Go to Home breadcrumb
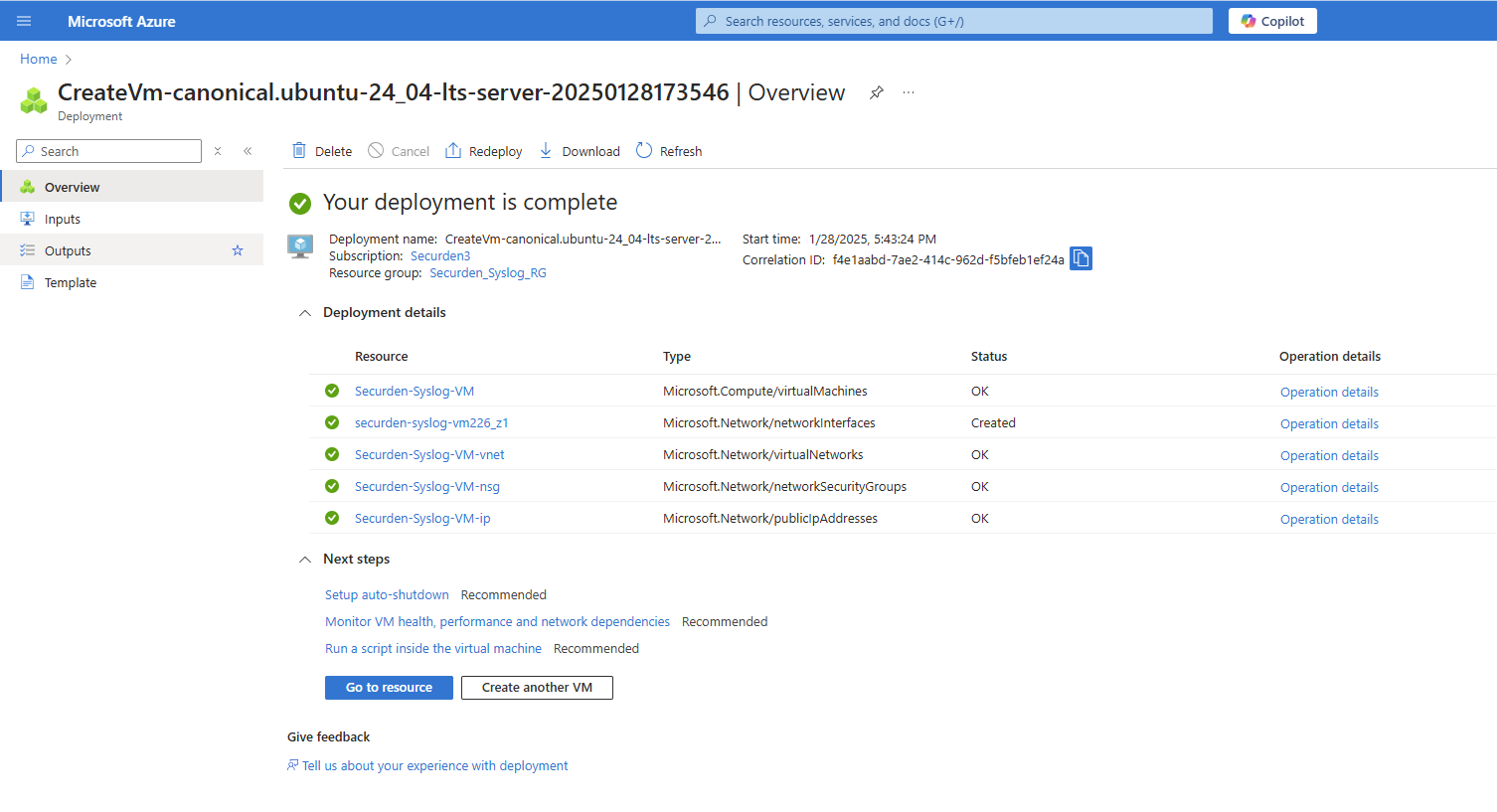The image size is (1497, 812). 39,60
